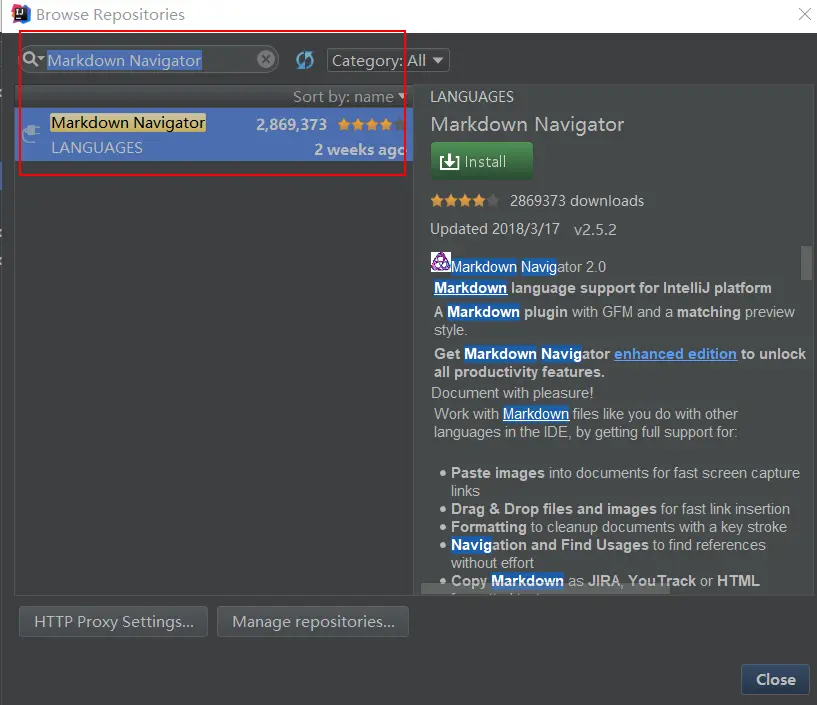Click the IntelliJ IDEA title bar icon
The height and width of the screenshot is (705, 817).
pyautogui.click(x=21, y=14)
